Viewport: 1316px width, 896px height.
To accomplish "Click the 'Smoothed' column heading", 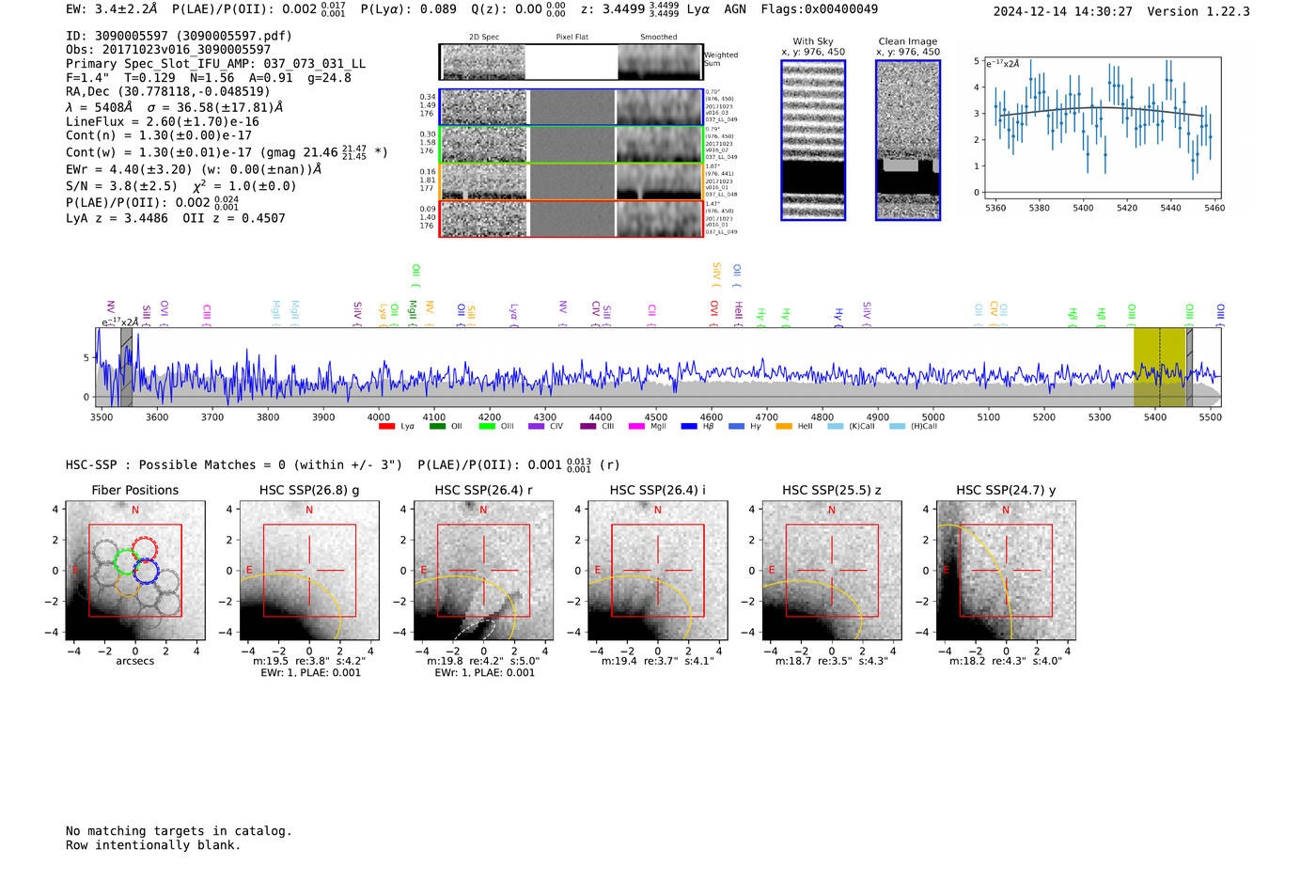I will (659, 37).
